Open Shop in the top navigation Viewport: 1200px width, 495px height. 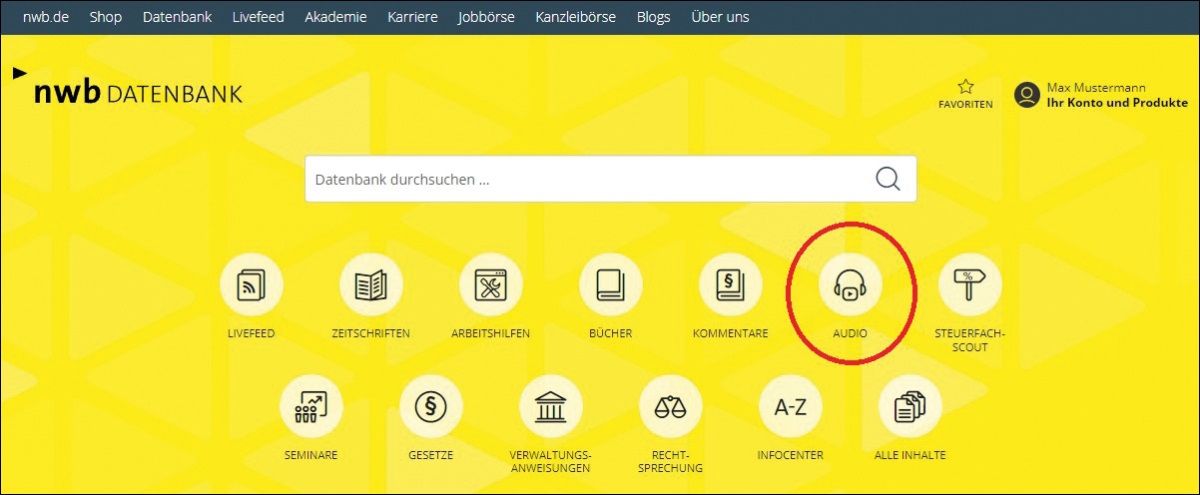pos(105,17)
